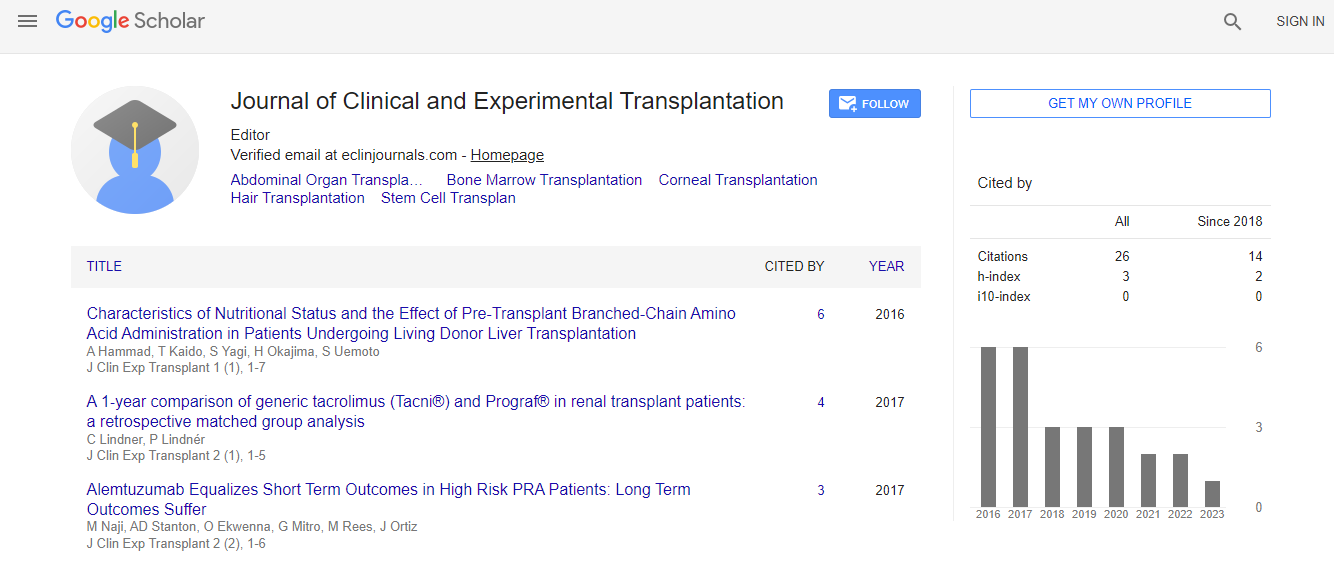
Task: Sort articles by Title column
Action: point(104,267)
